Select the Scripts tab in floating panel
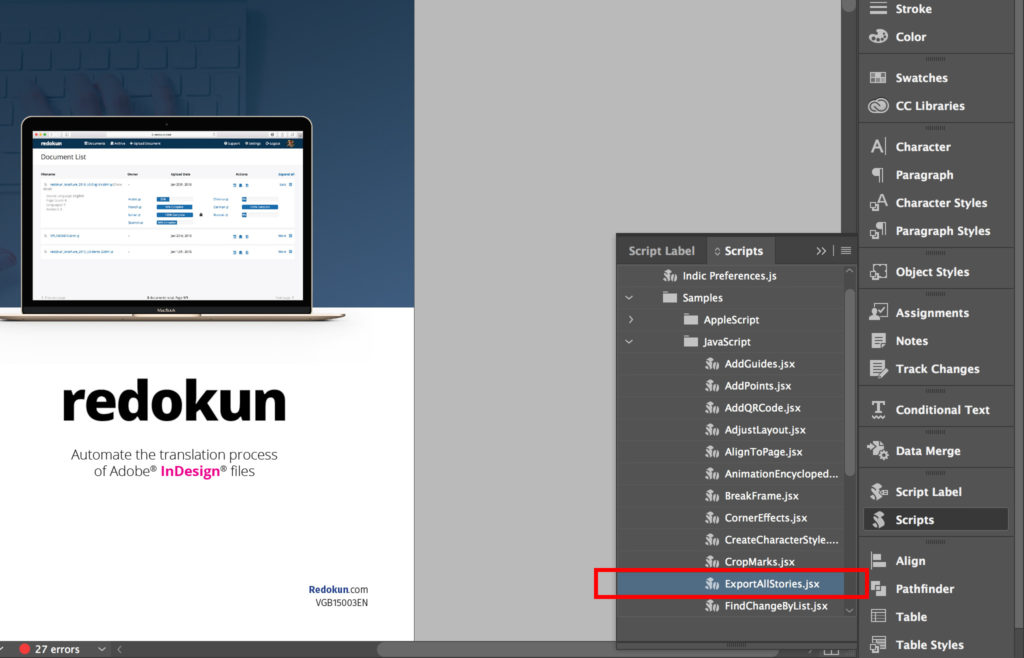Image resolution: width=1024 pixels, height=658 pixels. point(739,251)
